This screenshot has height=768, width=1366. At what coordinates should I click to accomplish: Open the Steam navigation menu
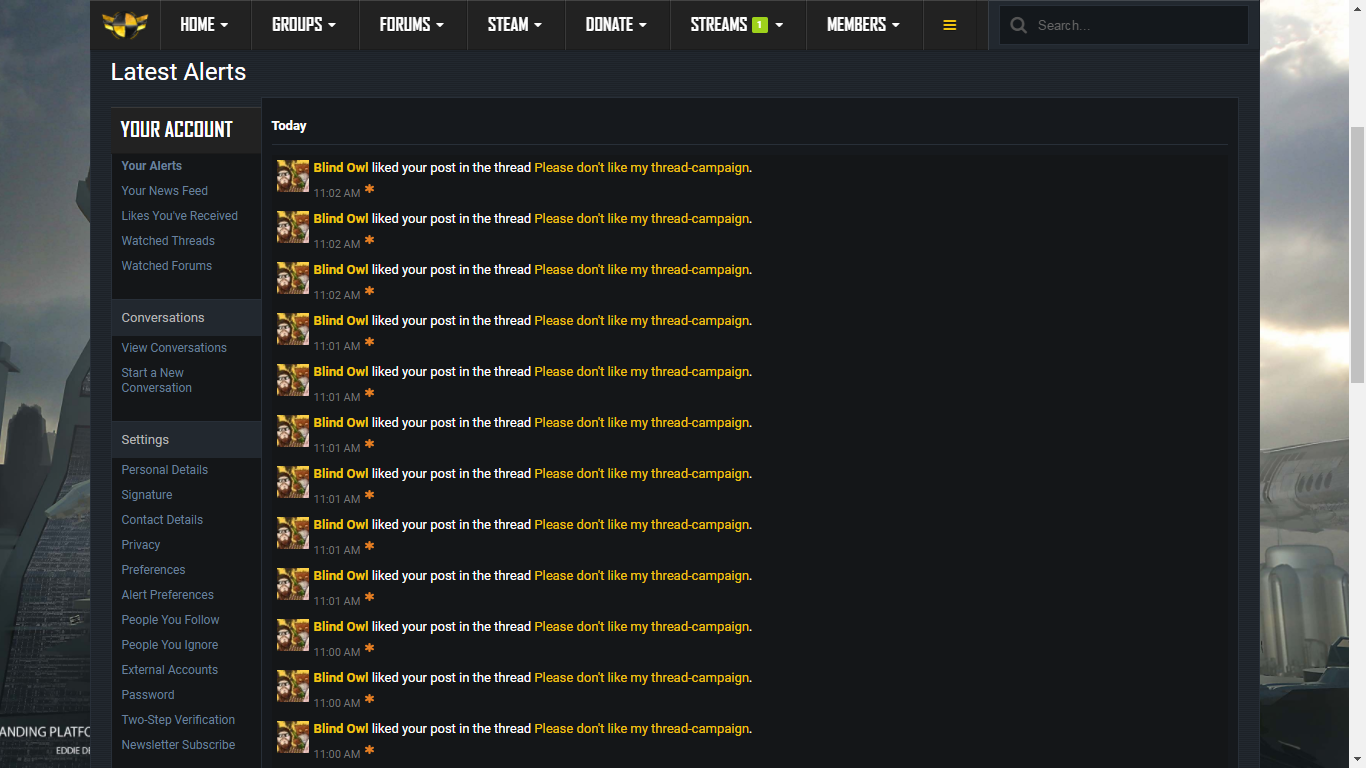click(515, 25)
